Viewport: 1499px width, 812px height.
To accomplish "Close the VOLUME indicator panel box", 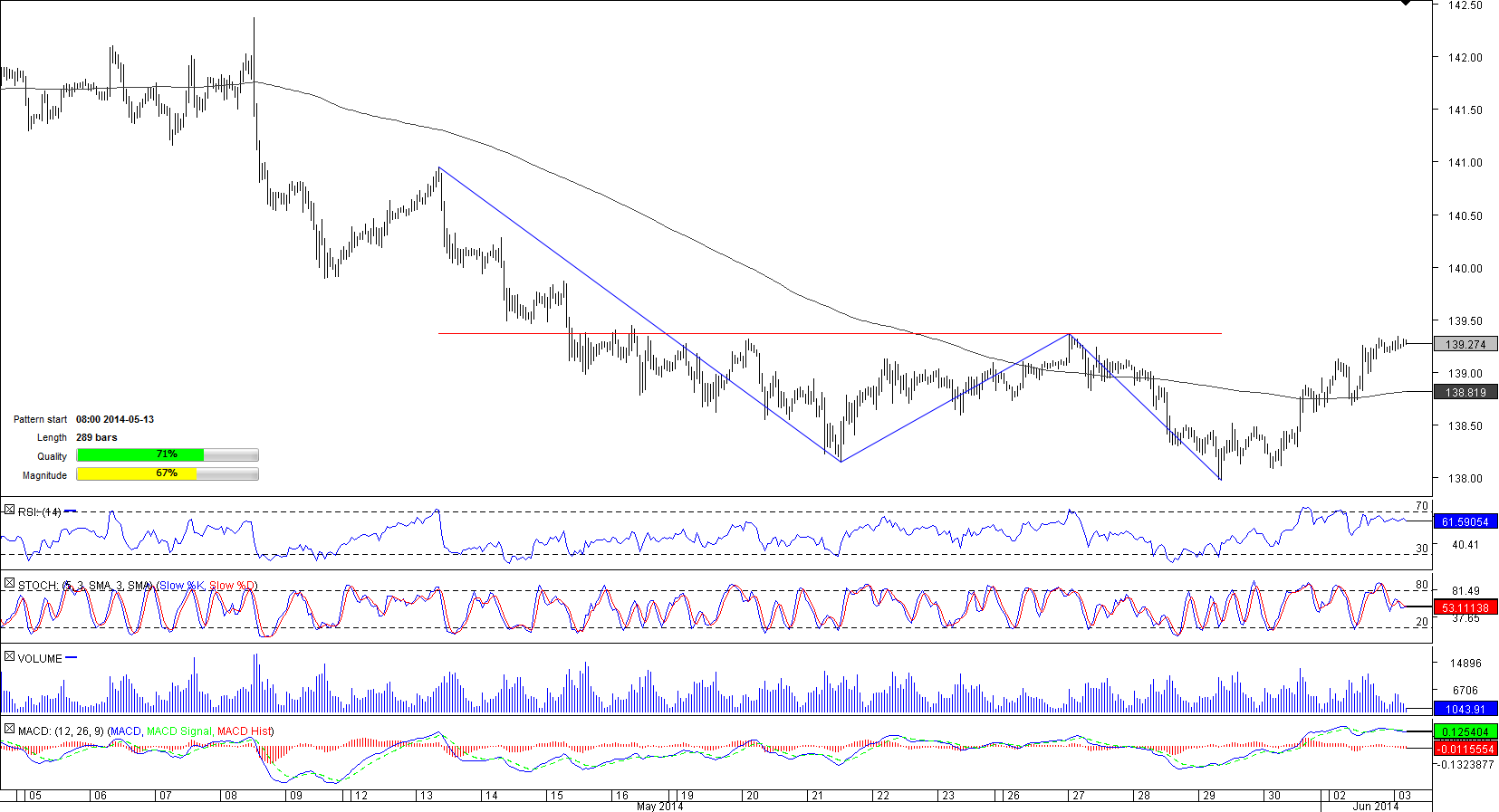I will coord(9,656).
